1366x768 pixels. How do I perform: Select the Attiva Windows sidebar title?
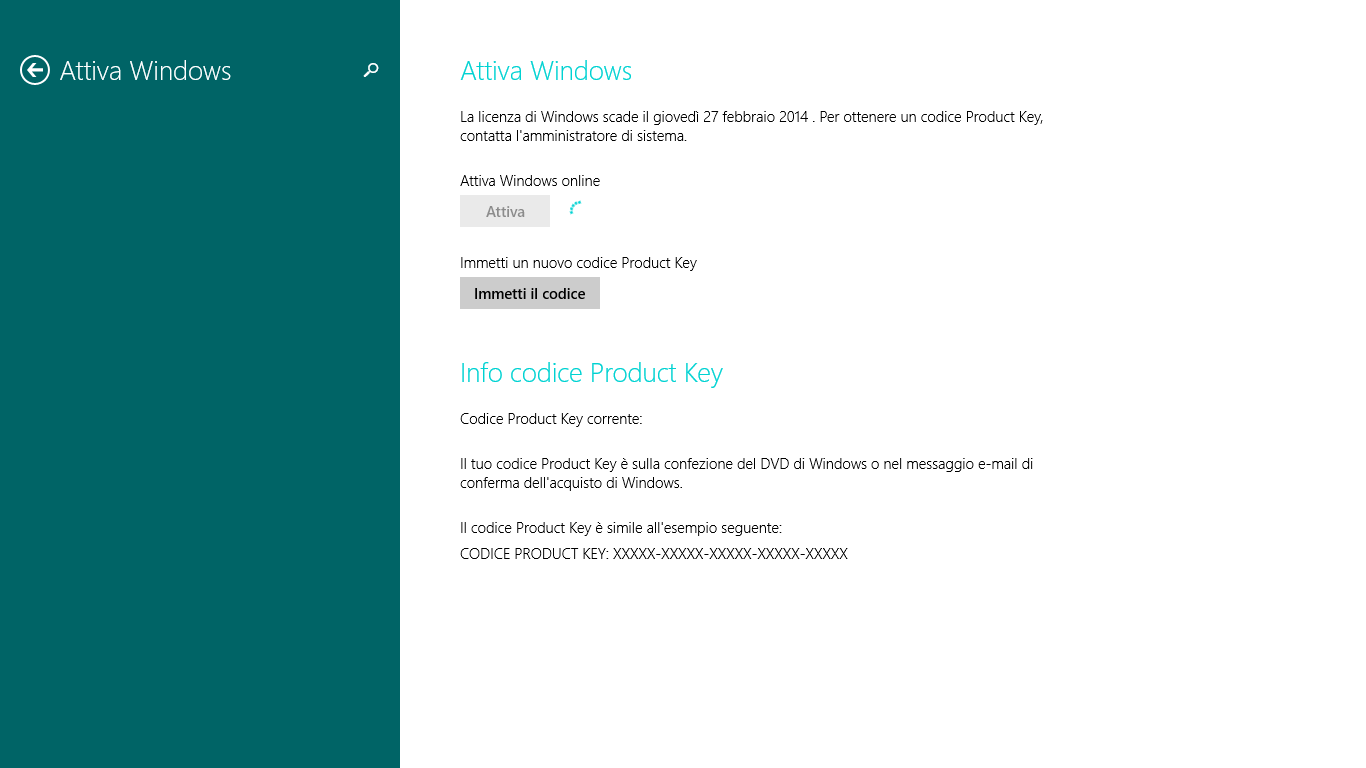click(145, 71)
